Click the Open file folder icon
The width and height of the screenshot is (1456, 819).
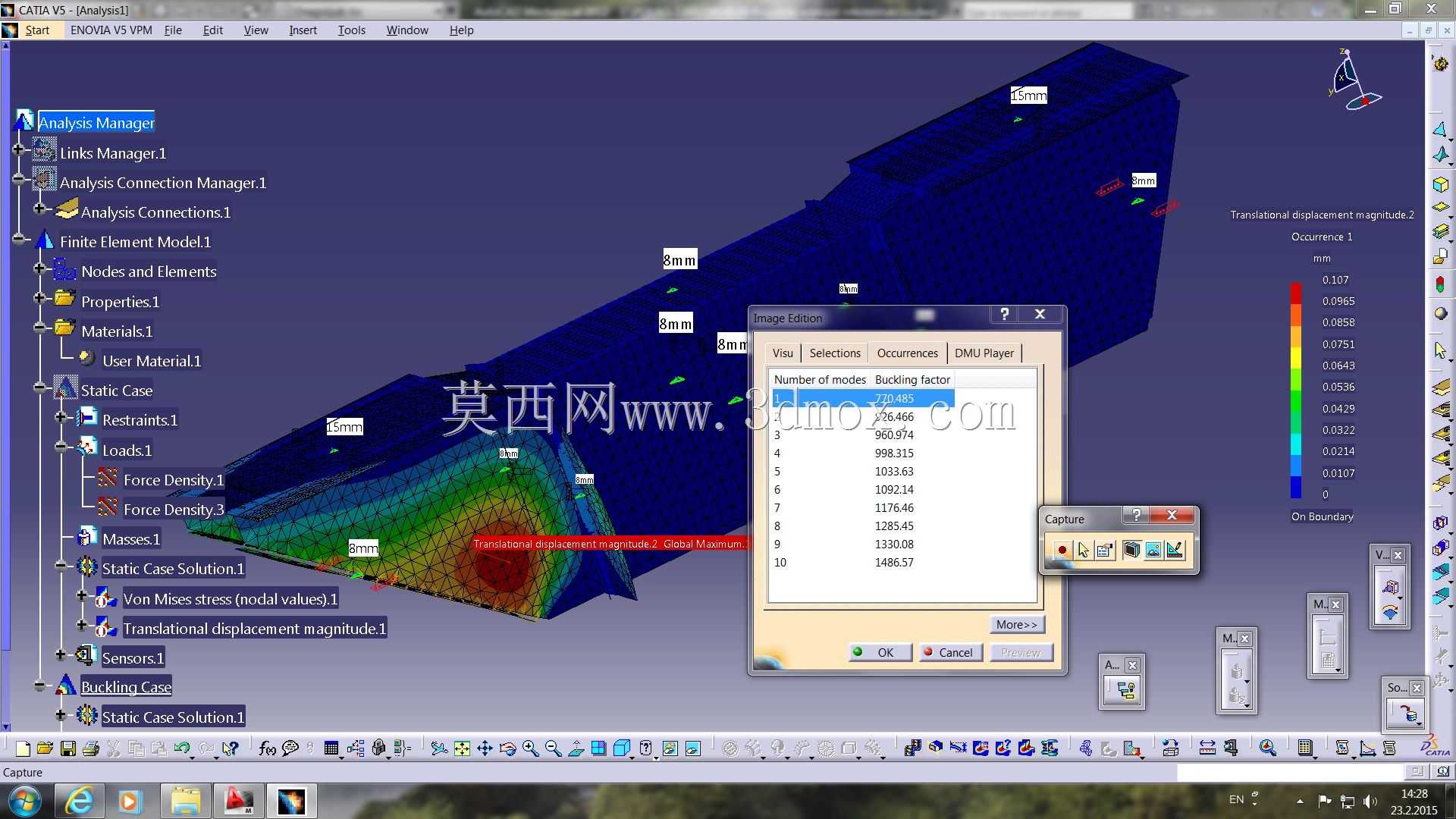[x=45, y=749]
